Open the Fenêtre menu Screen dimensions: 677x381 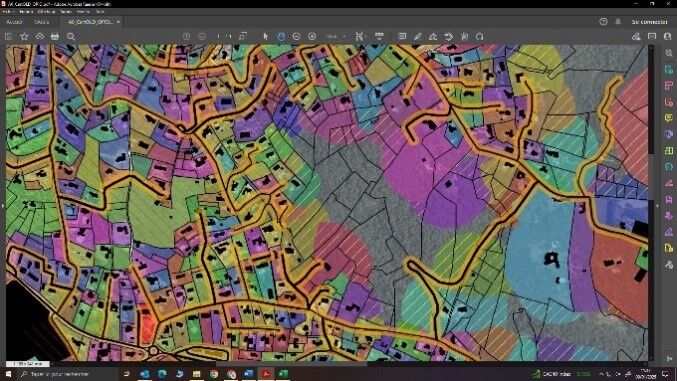(x=83, y=12)
